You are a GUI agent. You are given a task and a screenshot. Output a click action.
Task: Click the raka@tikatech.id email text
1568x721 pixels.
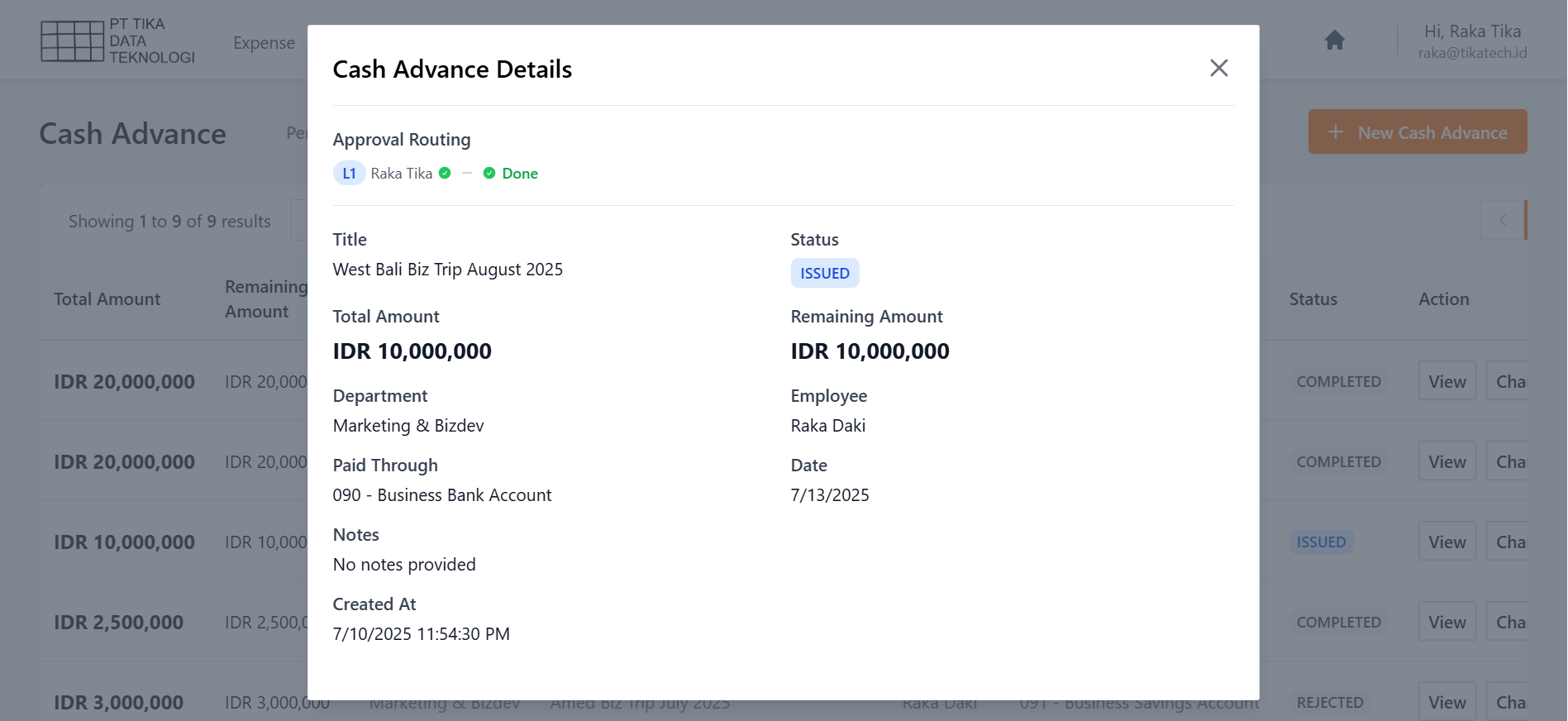(x=1472, y=53)
